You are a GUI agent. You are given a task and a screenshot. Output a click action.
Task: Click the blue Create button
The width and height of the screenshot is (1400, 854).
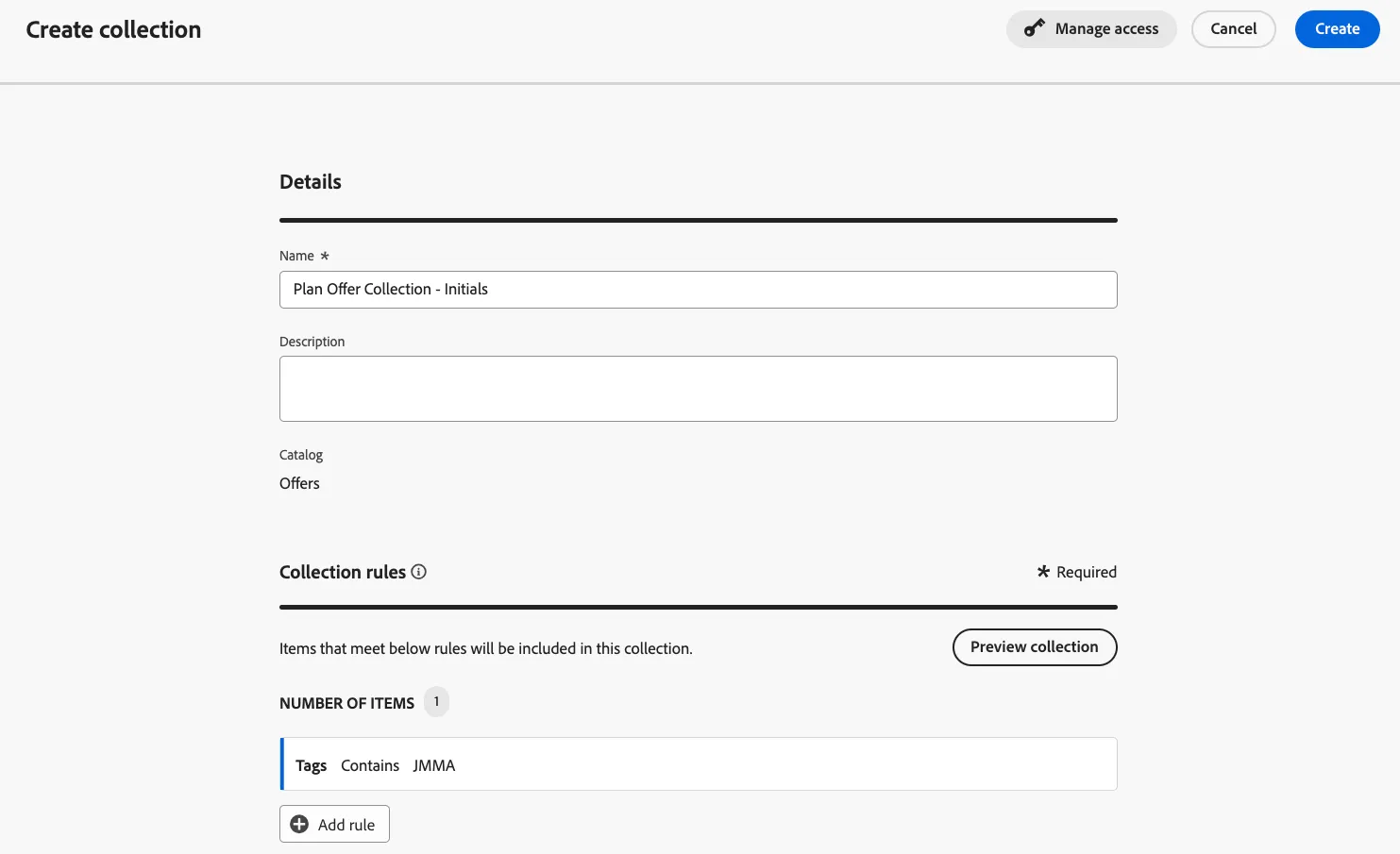[x=1337, y=29]
